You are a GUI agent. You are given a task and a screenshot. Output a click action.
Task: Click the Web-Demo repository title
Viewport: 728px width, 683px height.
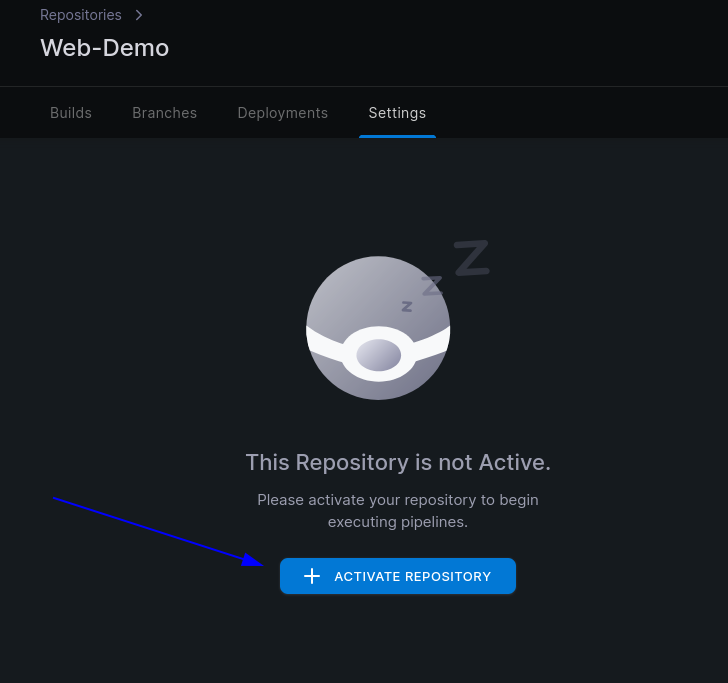click(105, 48)
